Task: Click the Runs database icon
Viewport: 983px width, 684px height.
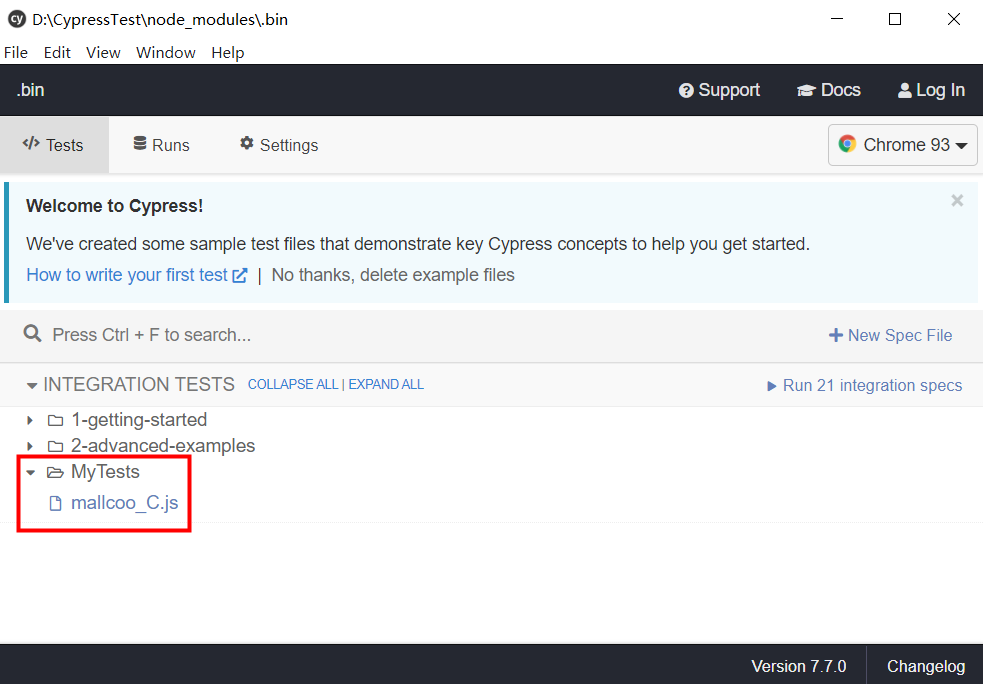Action: point(140,144)
